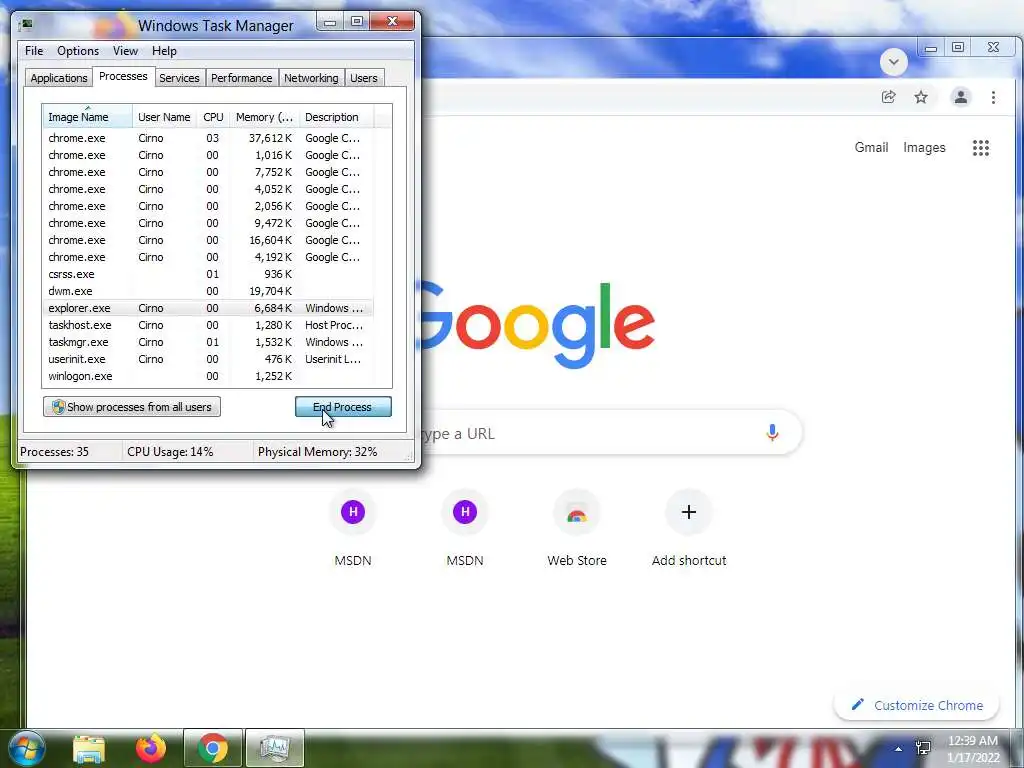Viewport: 1024px width, 768px height.
Task: Select the dwm.exe process
Action: tap(208, 291)
